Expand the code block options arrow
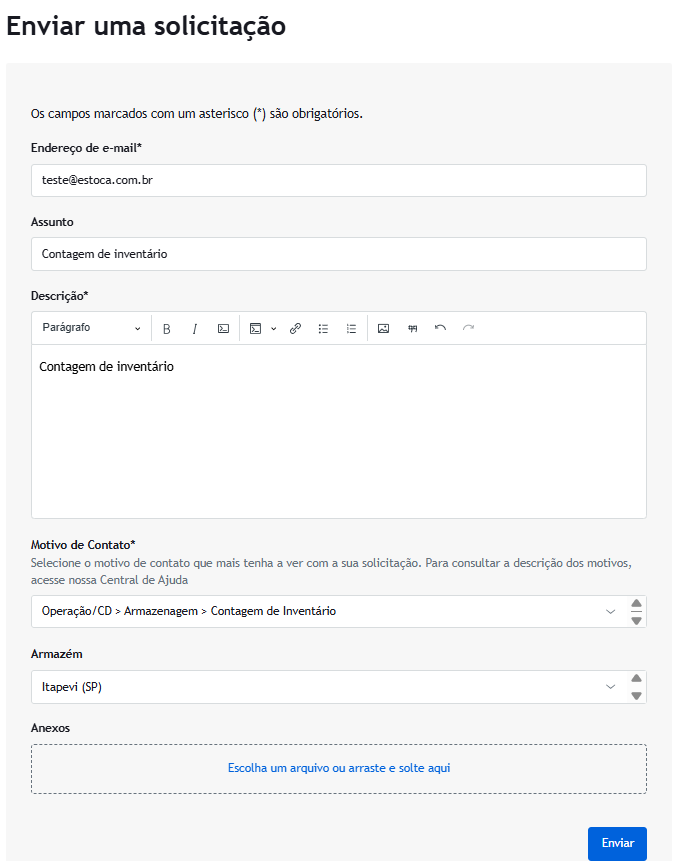The image size is (676, 861). 273,328
